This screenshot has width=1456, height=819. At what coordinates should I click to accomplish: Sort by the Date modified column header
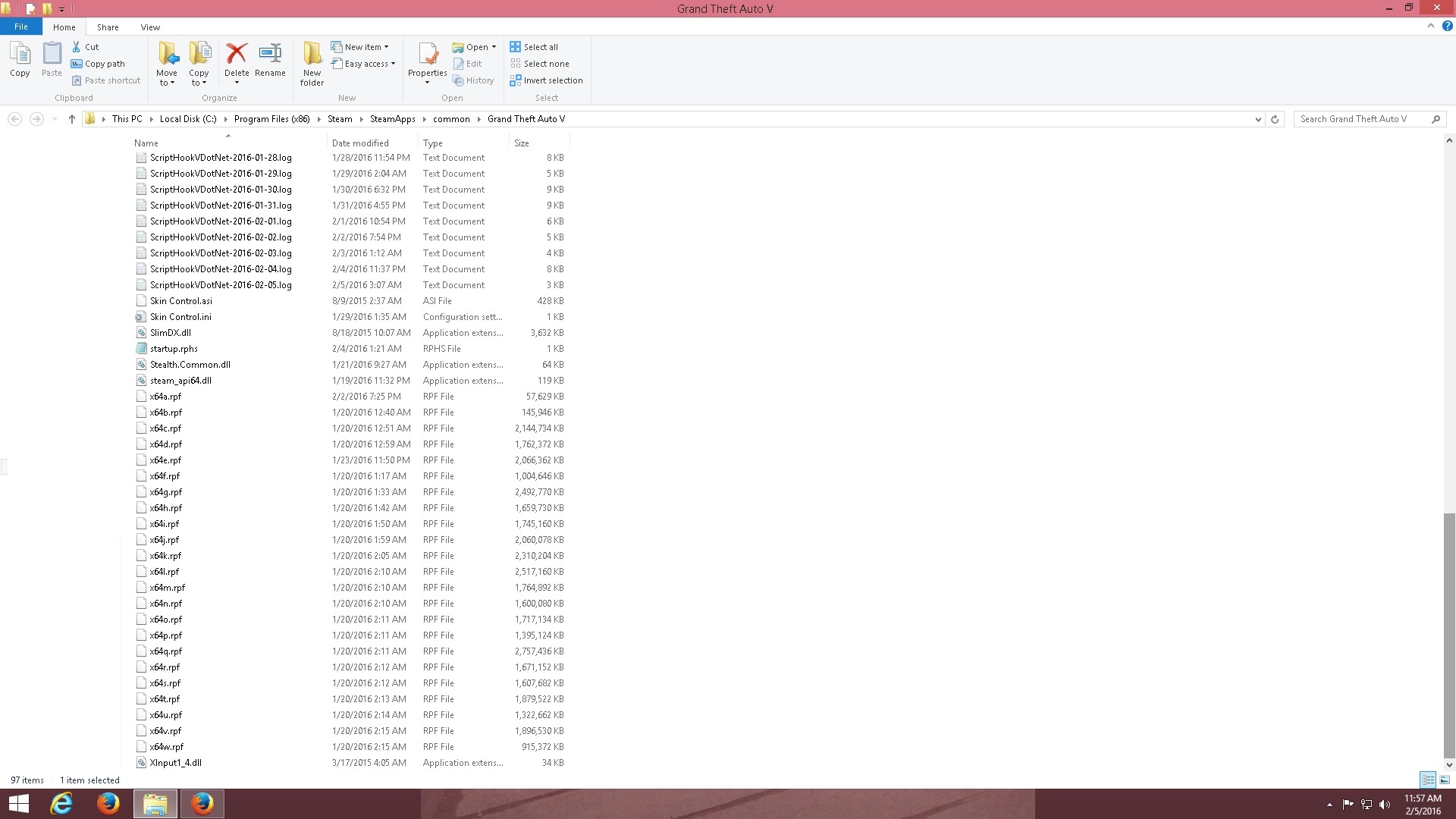click(360, 143)
